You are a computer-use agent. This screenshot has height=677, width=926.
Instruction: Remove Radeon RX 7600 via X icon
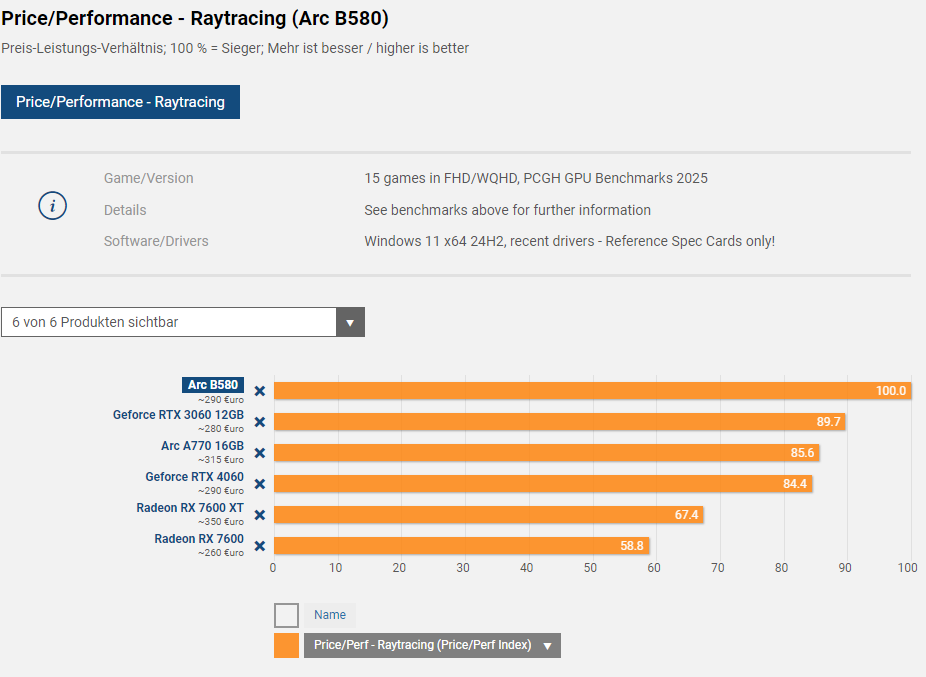260,546
